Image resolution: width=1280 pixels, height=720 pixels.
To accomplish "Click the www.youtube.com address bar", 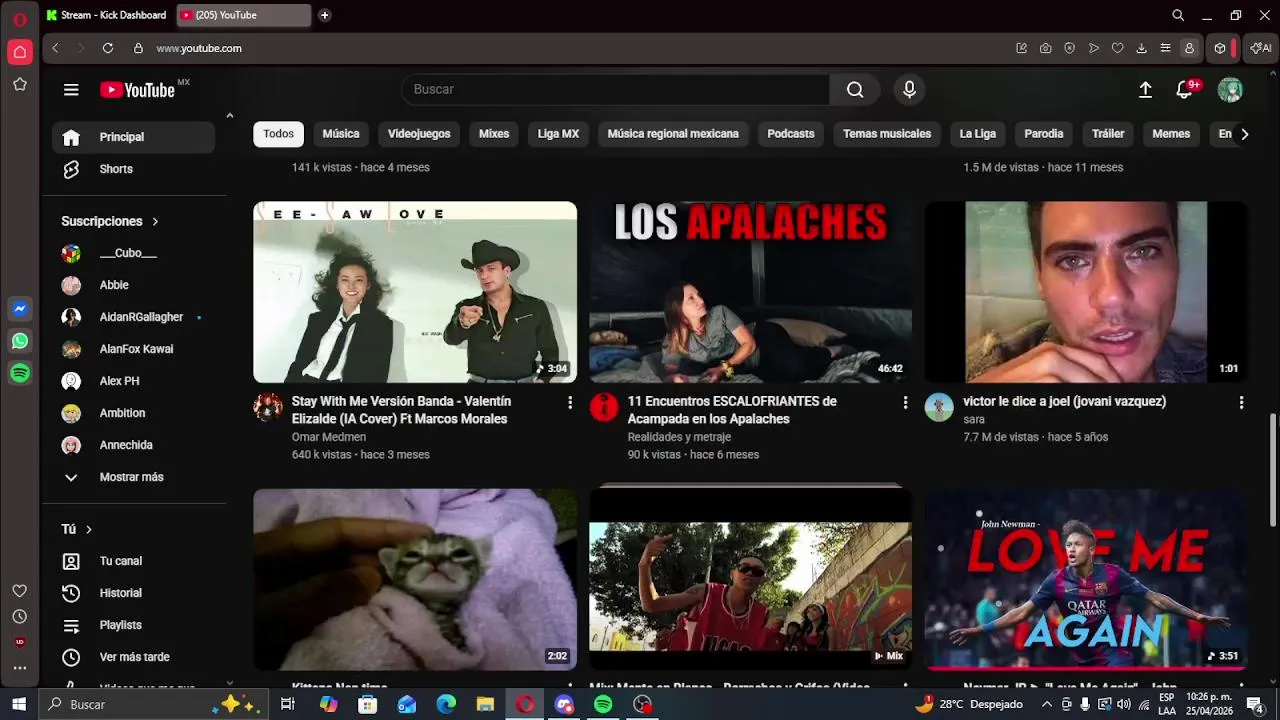I will click(x=199, y=48).
